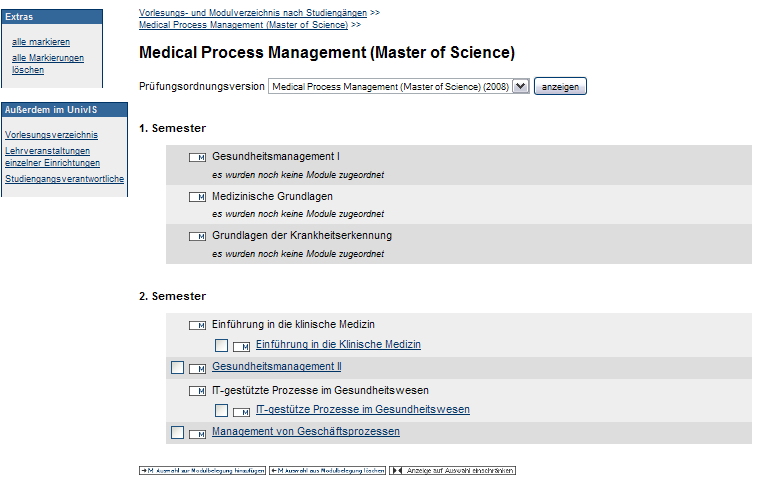Click module icon next to the Einführung in die Klinische Medizin link

pyautogui.click(x=241, y=346)
